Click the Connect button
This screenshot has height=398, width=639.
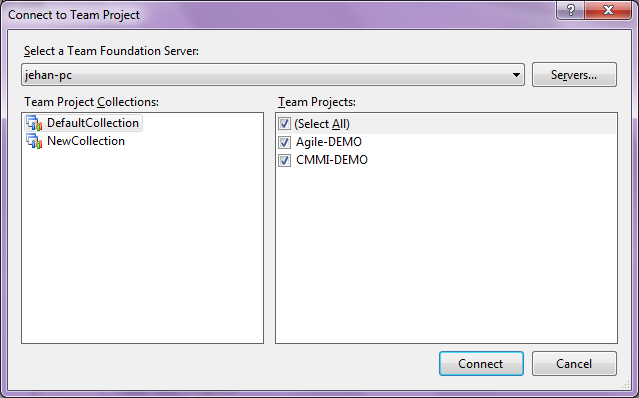(481, 363)
